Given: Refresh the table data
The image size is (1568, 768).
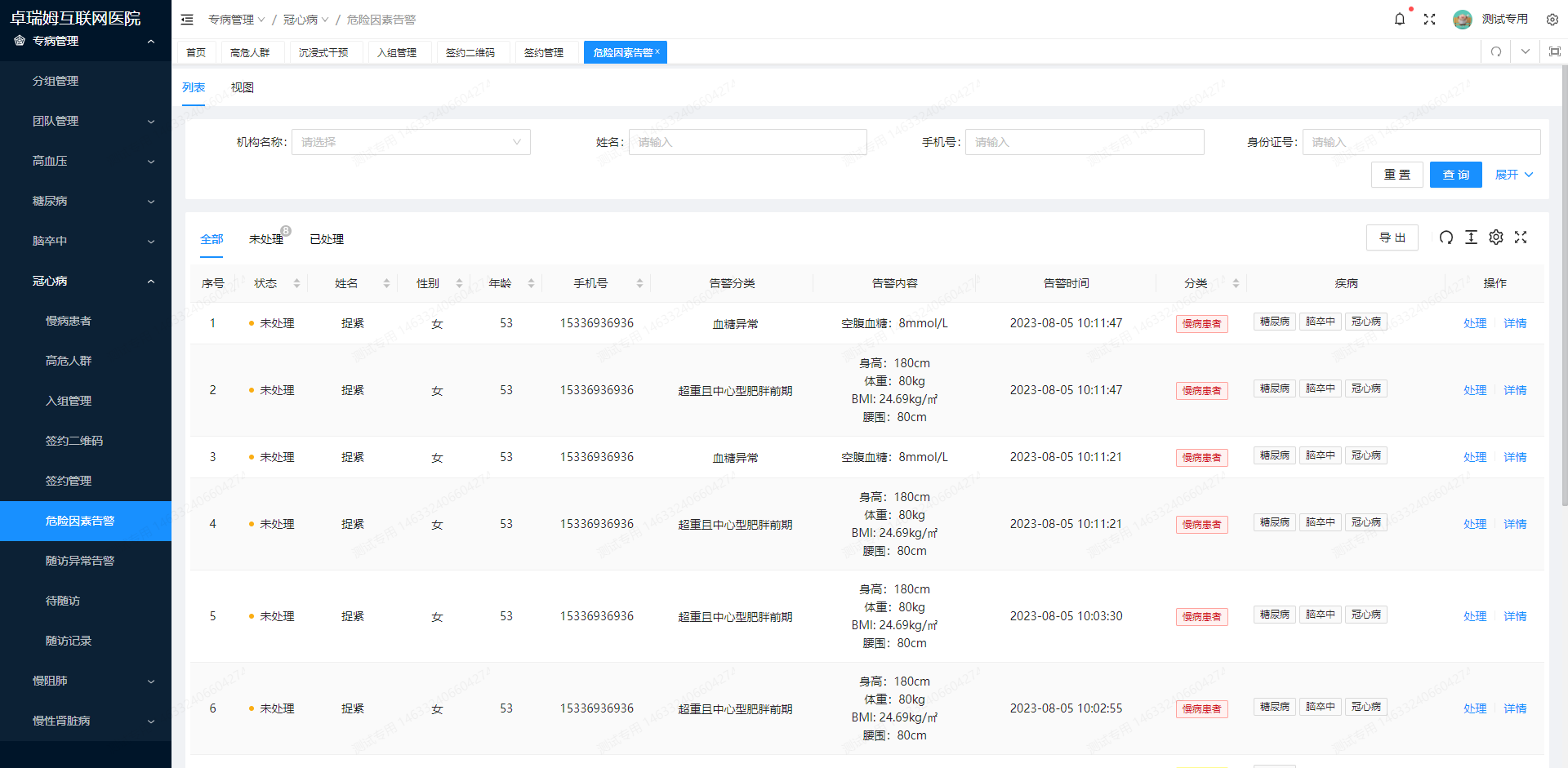Looking at the screenshot, I should pyautogui.click(x=1446, y=238).
